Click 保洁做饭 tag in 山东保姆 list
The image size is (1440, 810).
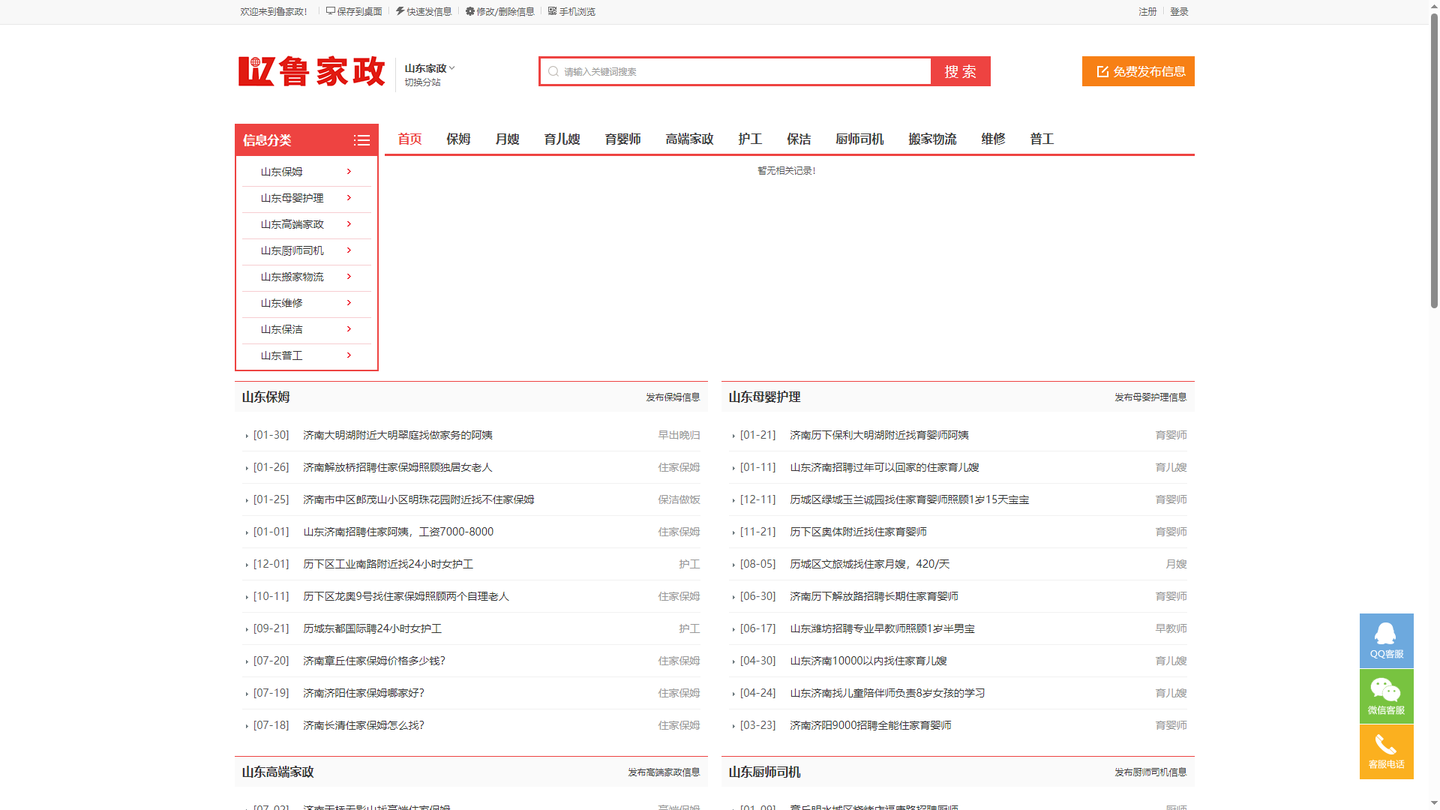point(679,500)
